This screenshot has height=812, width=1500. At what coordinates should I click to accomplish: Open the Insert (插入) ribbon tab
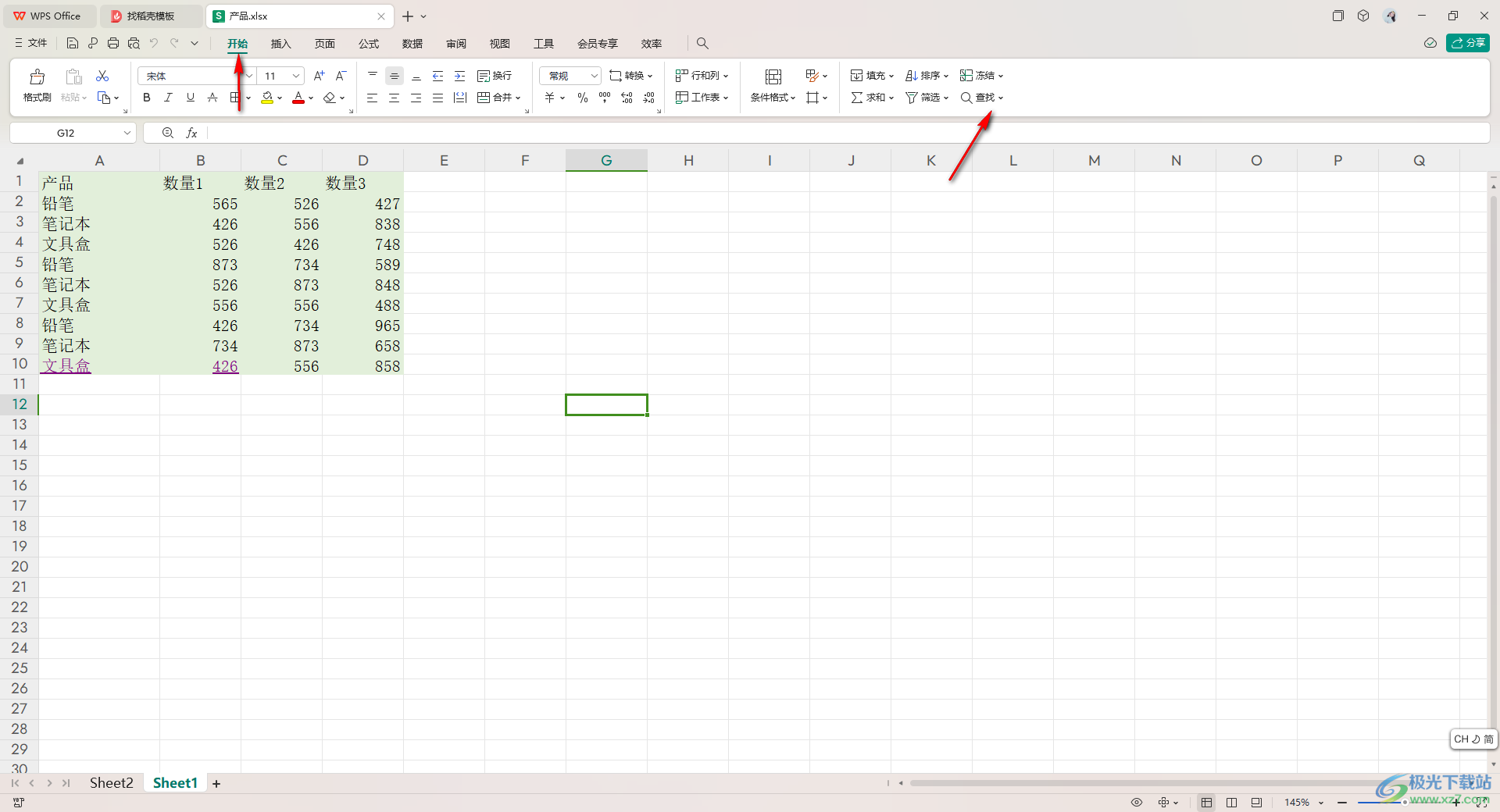[x=280, y=44]
